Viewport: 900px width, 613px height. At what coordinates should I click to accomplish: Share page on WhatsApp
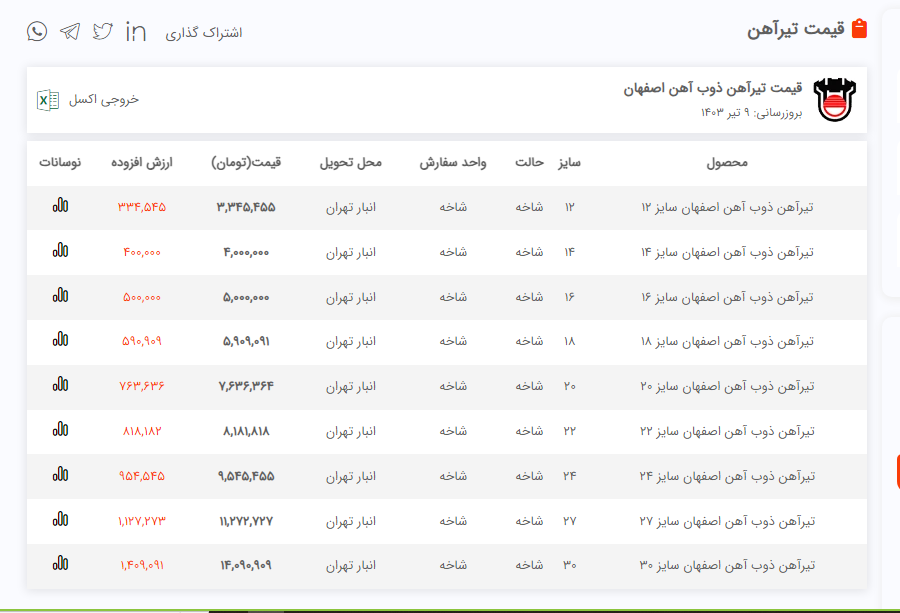37,31
